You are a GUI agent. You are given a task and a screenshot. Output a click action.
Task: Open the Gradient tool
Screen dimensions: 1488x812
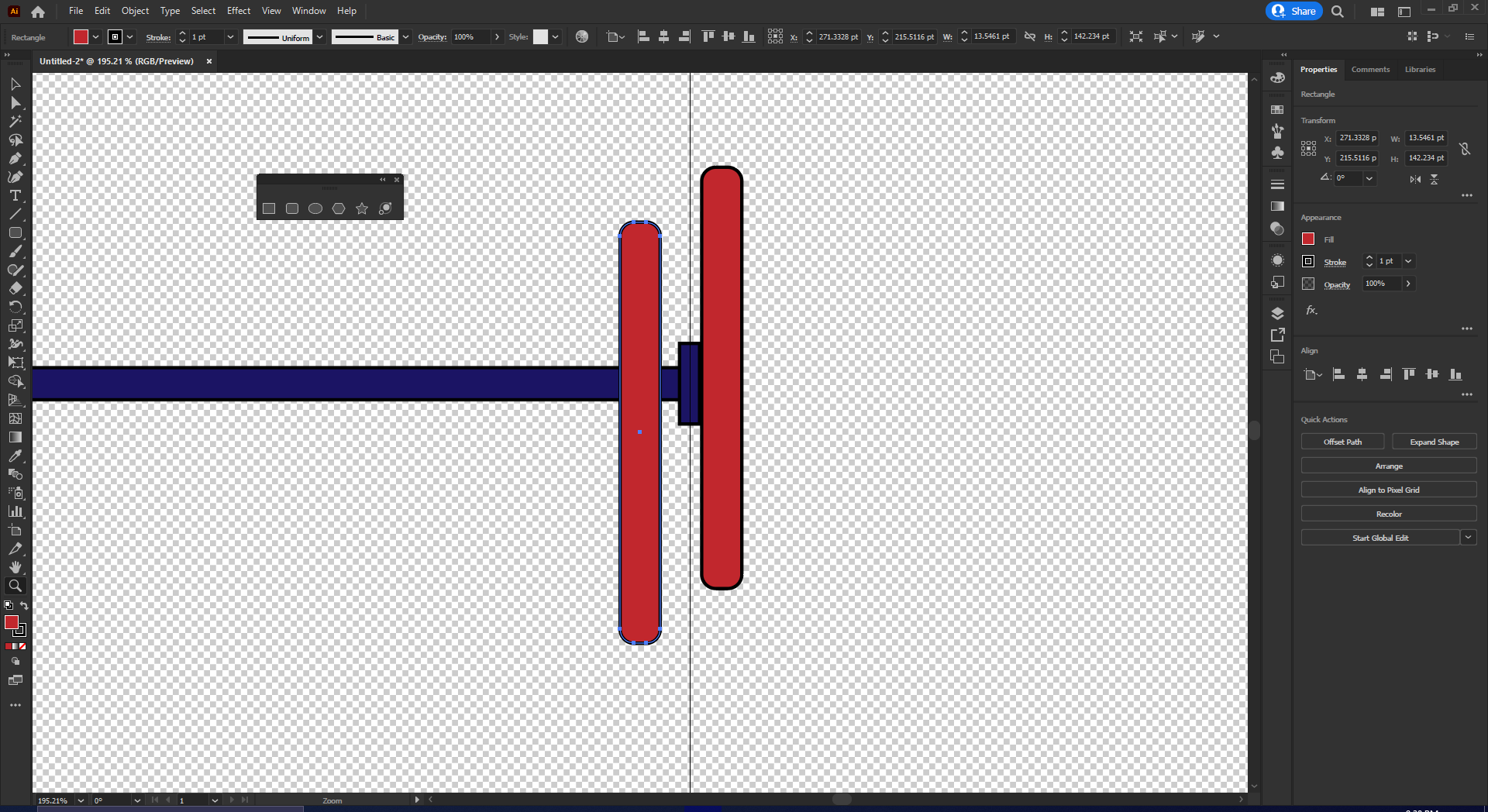tap(15, 436)
